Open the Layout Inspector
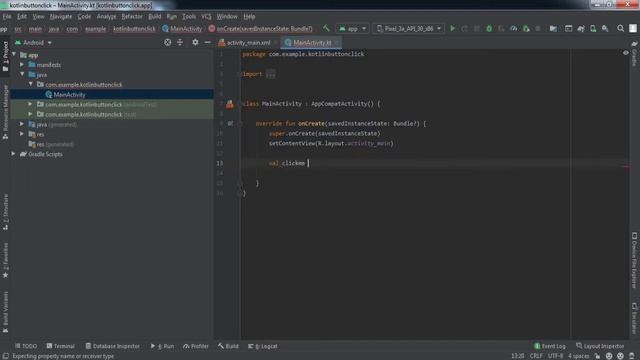Image resolution: width=640 pixels, height=360 pixels. [600, 346]
